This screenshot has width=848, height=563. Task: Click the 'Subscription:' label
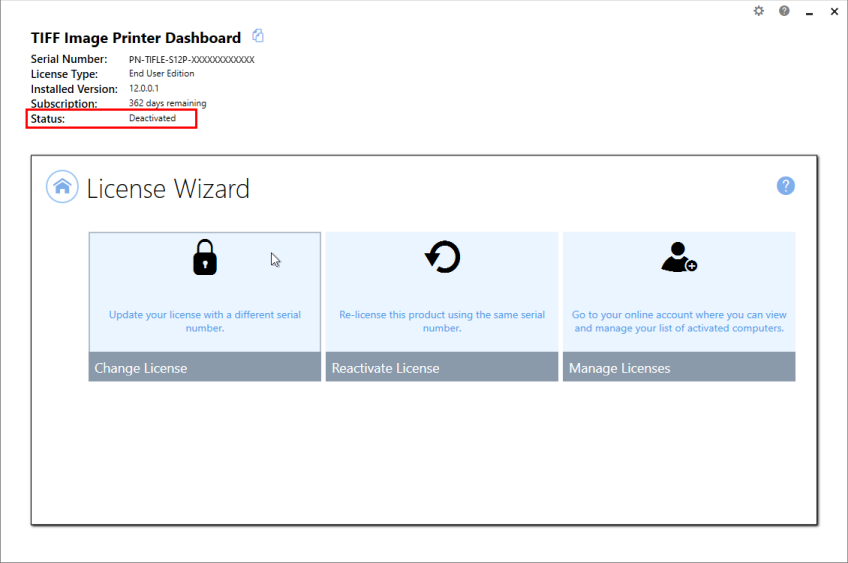(64, 104)
